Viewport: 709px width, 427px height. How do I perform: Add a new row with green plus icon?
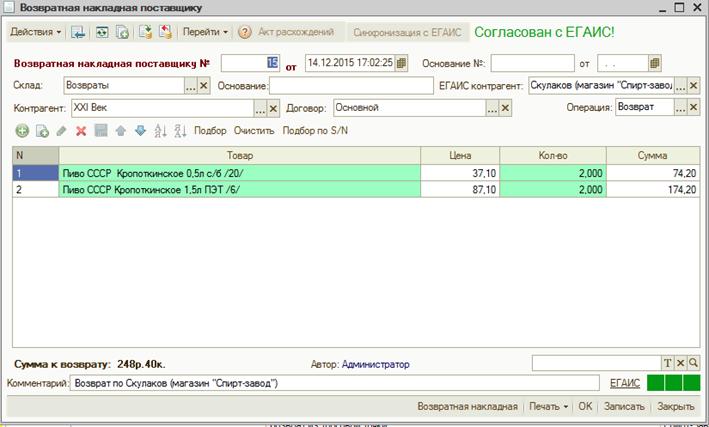(x=22, y=131)
